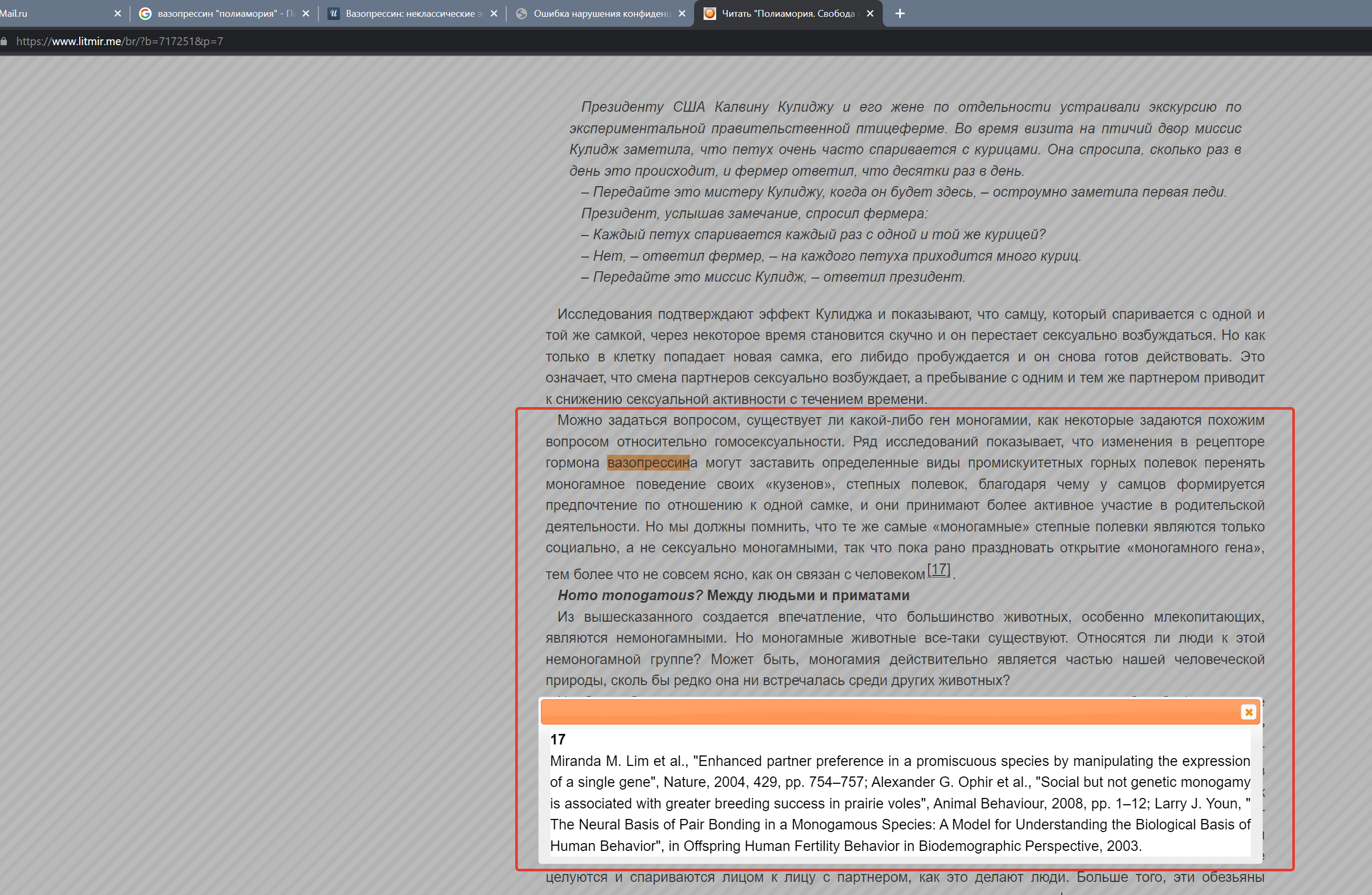Close the orange footnote popup

(1248, 712)
